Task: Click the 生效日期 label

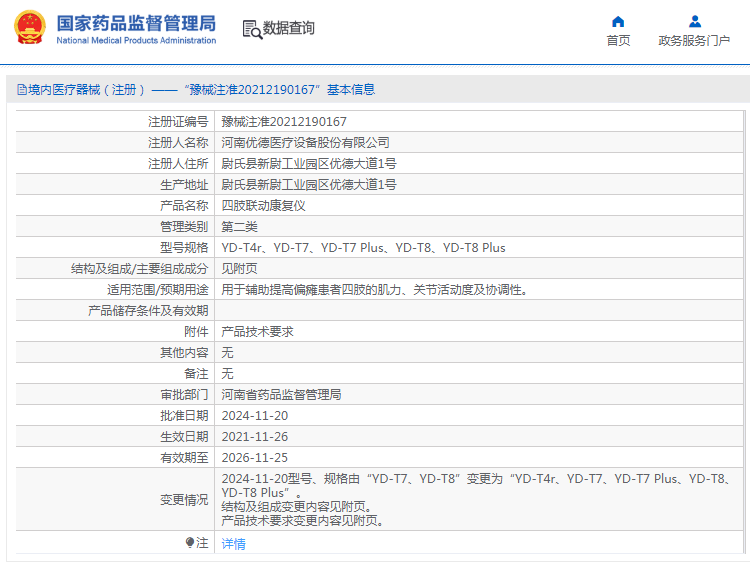Action: (x=184, y=437)
